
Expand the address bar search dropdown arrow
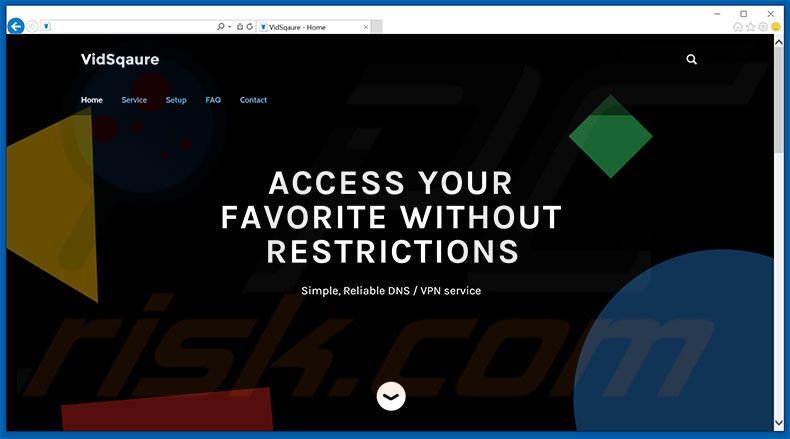coord(230,27)
